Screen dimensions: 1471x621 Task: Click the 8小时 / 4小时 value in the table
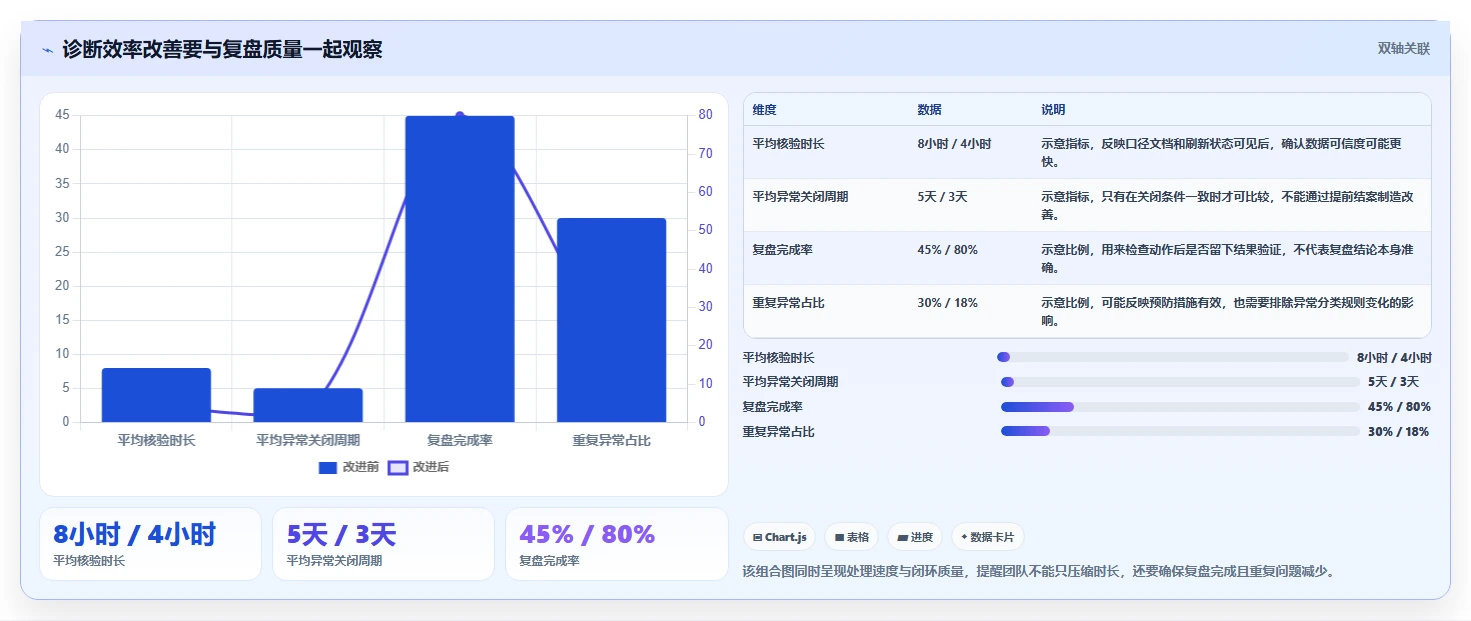tap(954, 144)
